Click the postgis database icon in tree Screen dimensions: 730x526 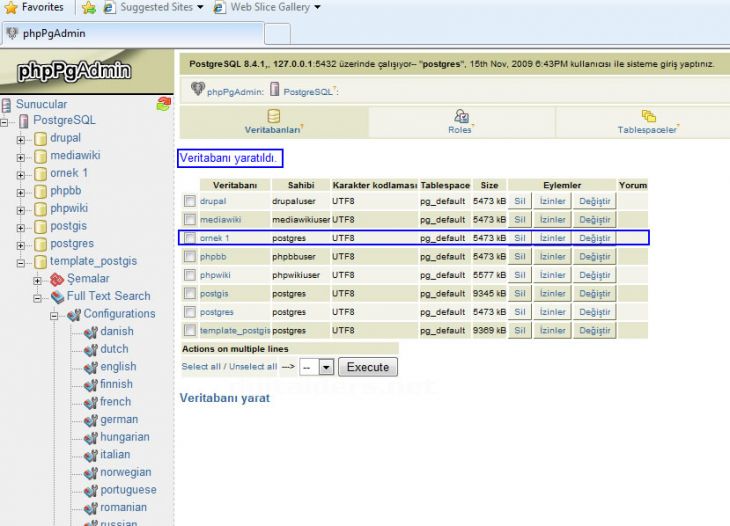pyautogui.click(x=41, y=226)
